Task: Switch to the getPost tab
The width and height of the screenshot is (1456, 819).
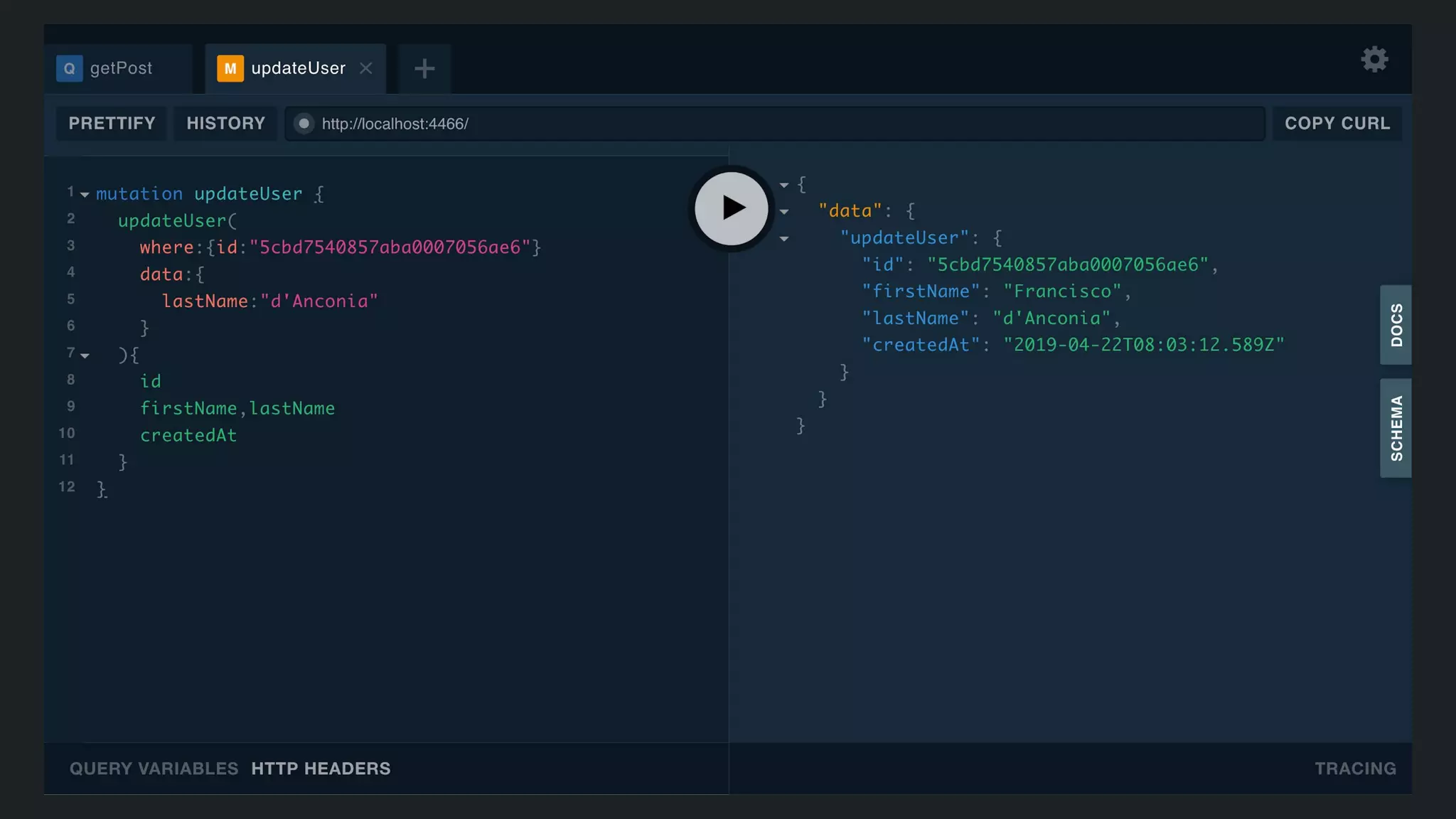Action: pos(121,68)
